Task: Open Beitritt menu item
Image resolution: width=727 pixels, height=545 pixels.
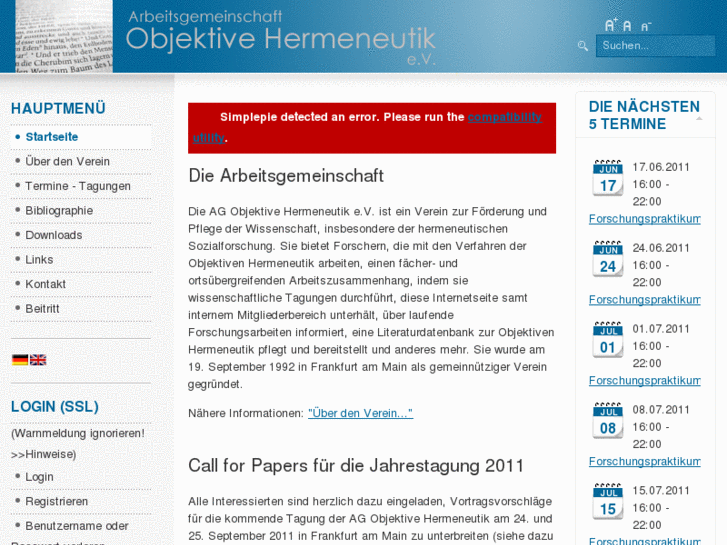Action: click(x=42, y=309)
